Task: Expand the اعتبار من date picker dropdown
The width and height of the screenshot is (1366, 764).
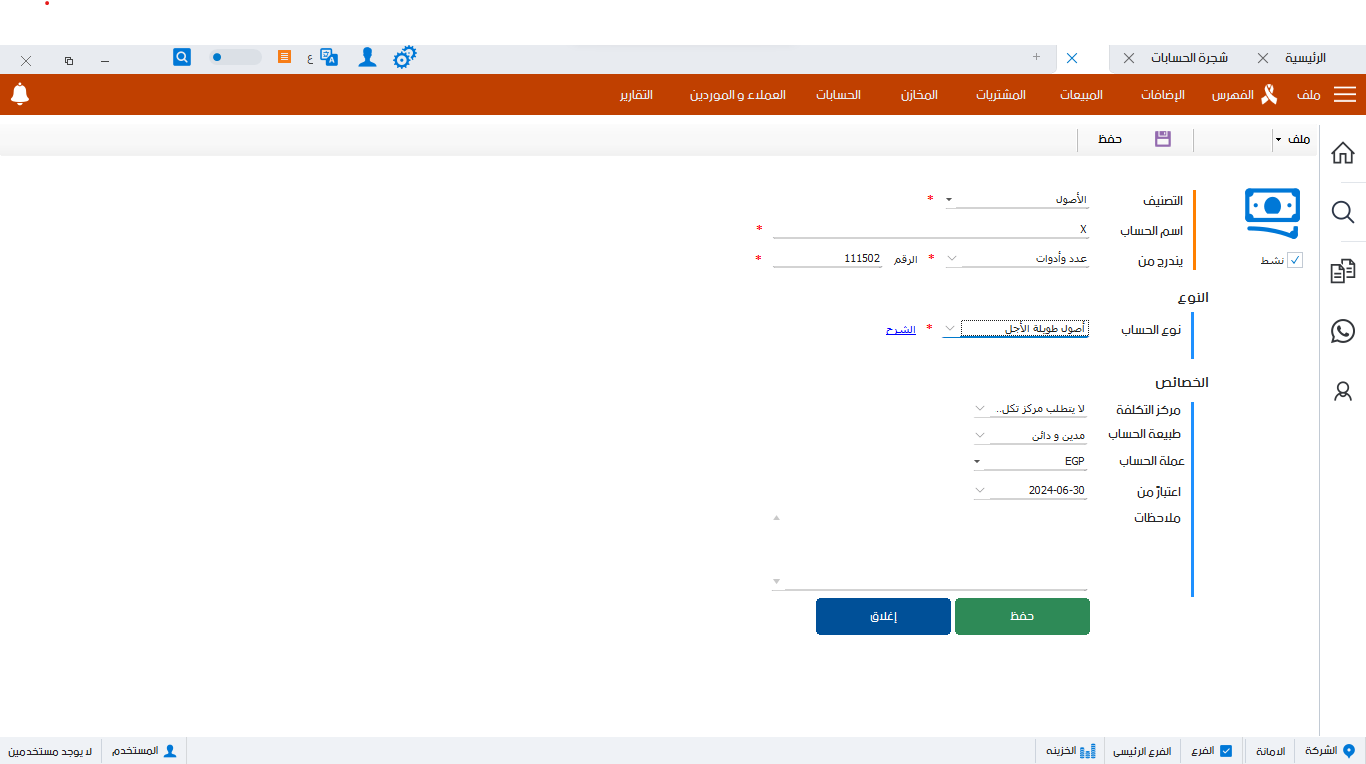Action: 981,490
